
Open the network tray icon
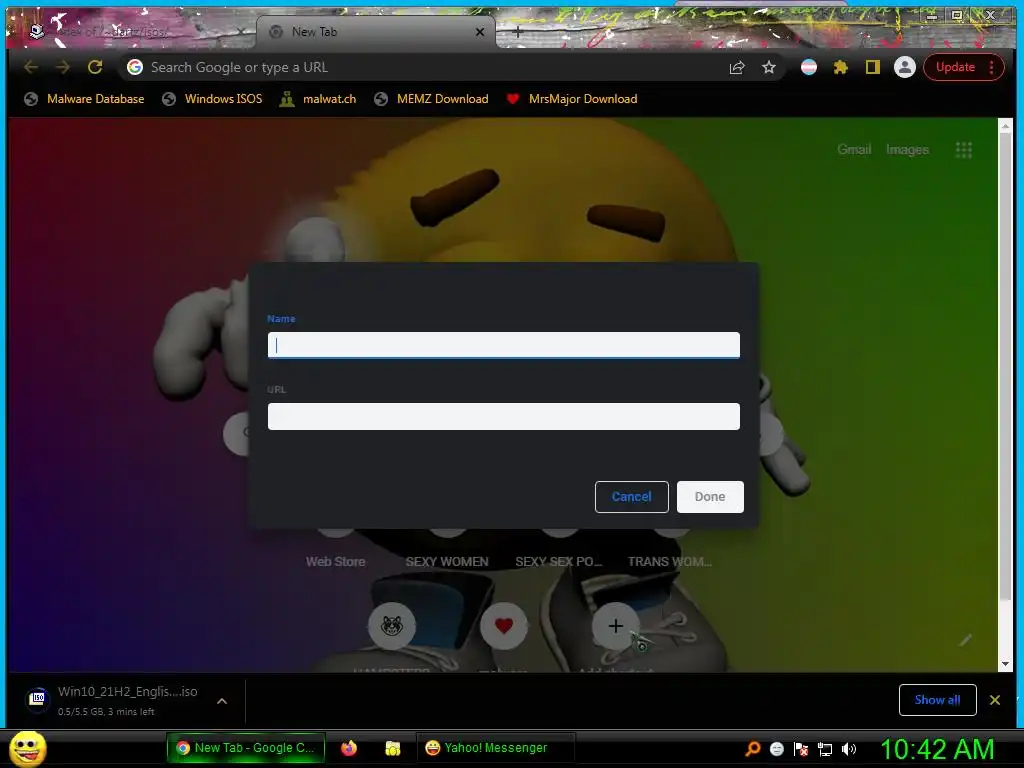pyautogui.click(x=825, y=749)
